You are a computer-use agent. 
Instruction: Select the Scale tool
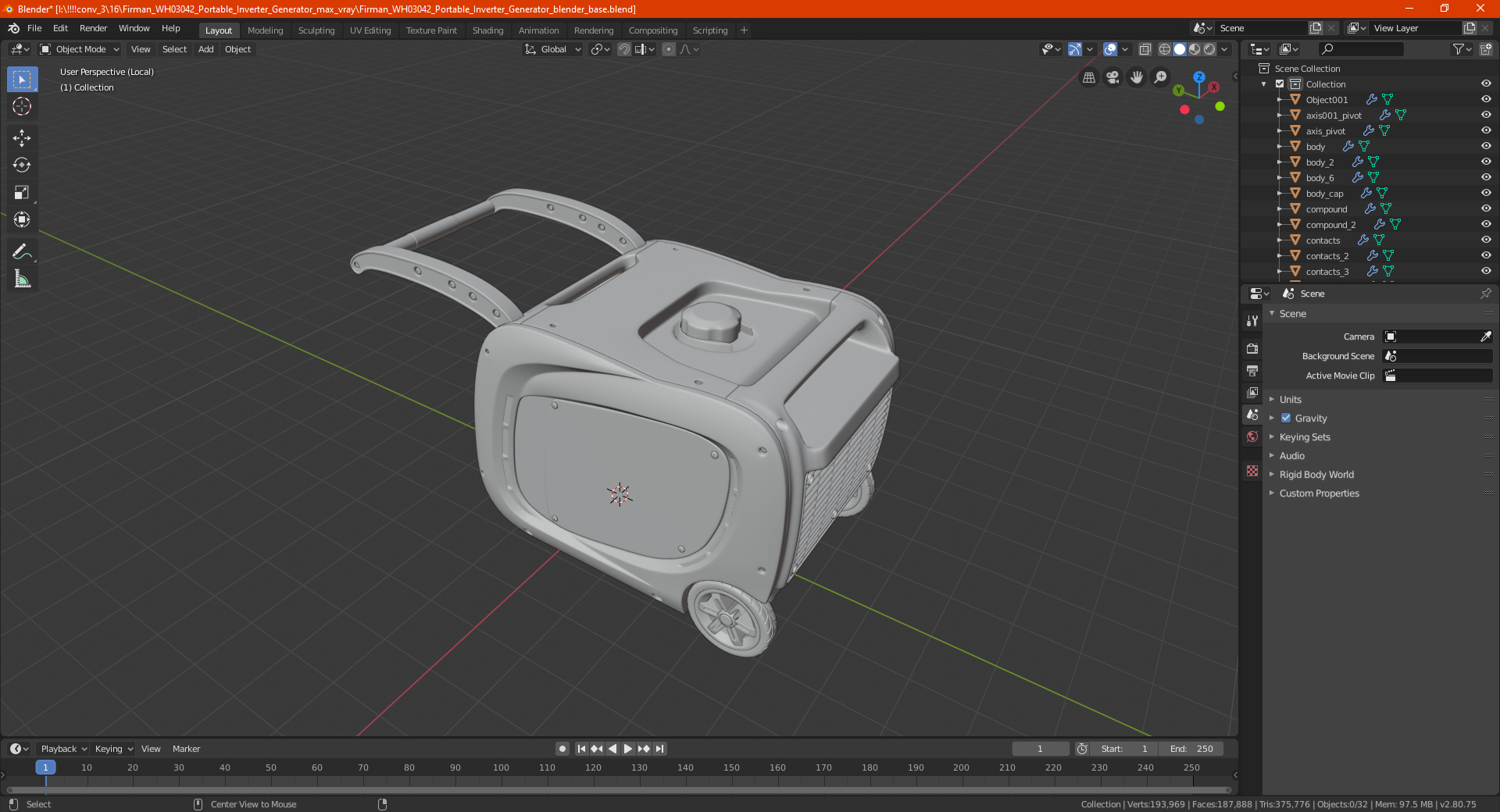click(22, 192)
